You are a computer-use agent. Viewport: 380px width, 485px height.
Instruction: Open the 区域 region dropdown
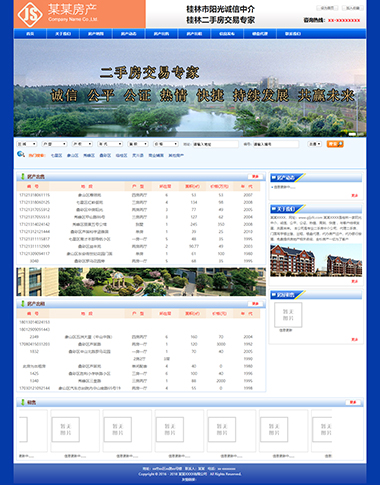click(27, 144)
